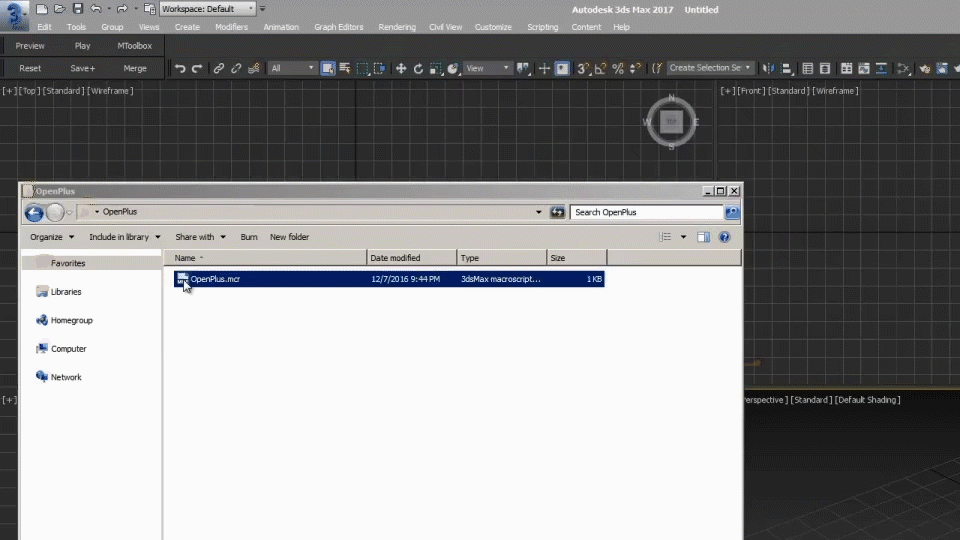This screenshot has height=540, width=960.
Task: Click Edit Named Selection Sets icon
Action: (x=656, y=69)
